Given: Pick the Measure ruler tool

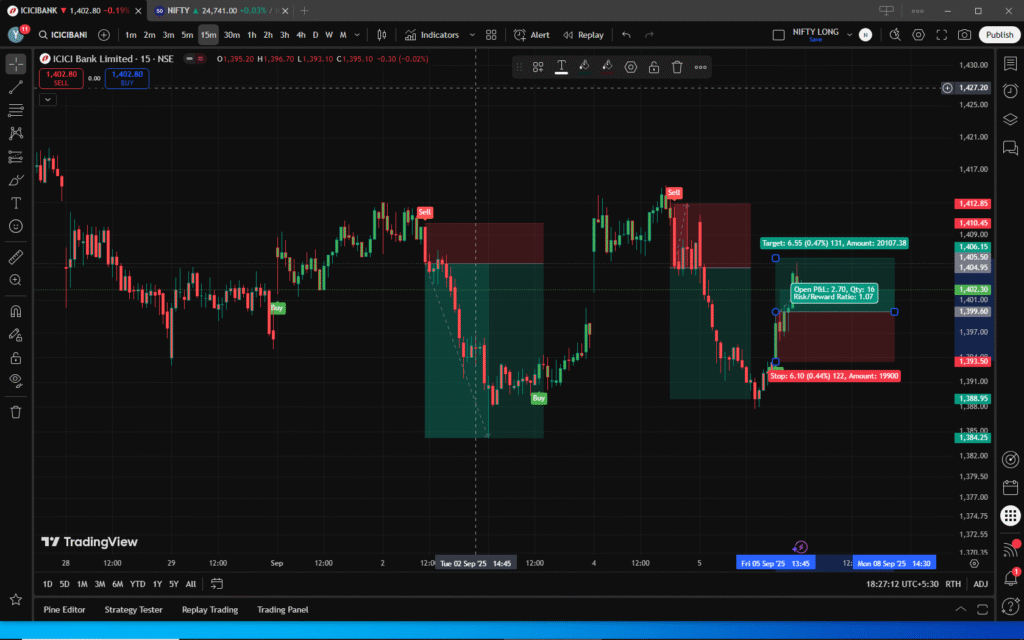Looking at the screenshot, I should pyautogui.click(x=16, y=257).
